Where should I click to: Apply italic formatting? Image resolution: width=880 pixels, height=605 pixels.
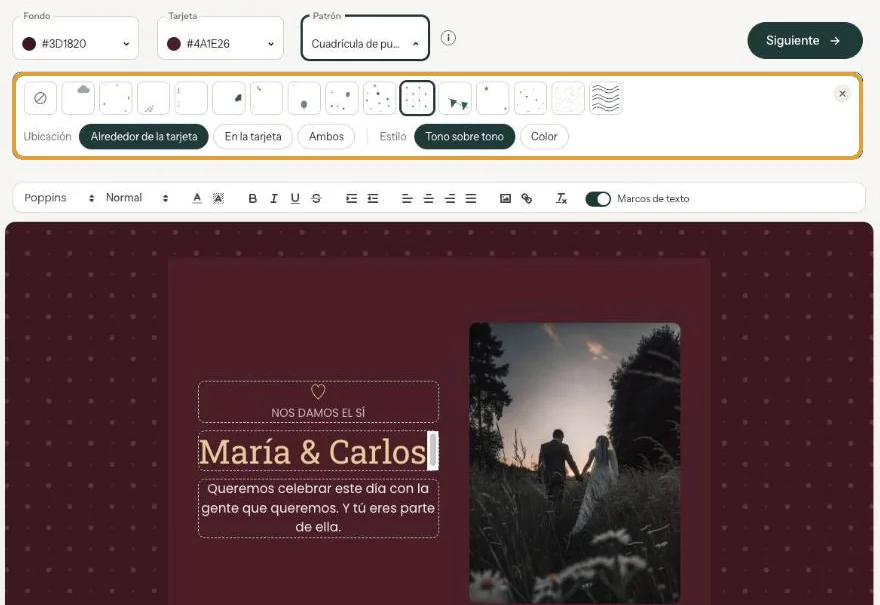coord(274,198)
